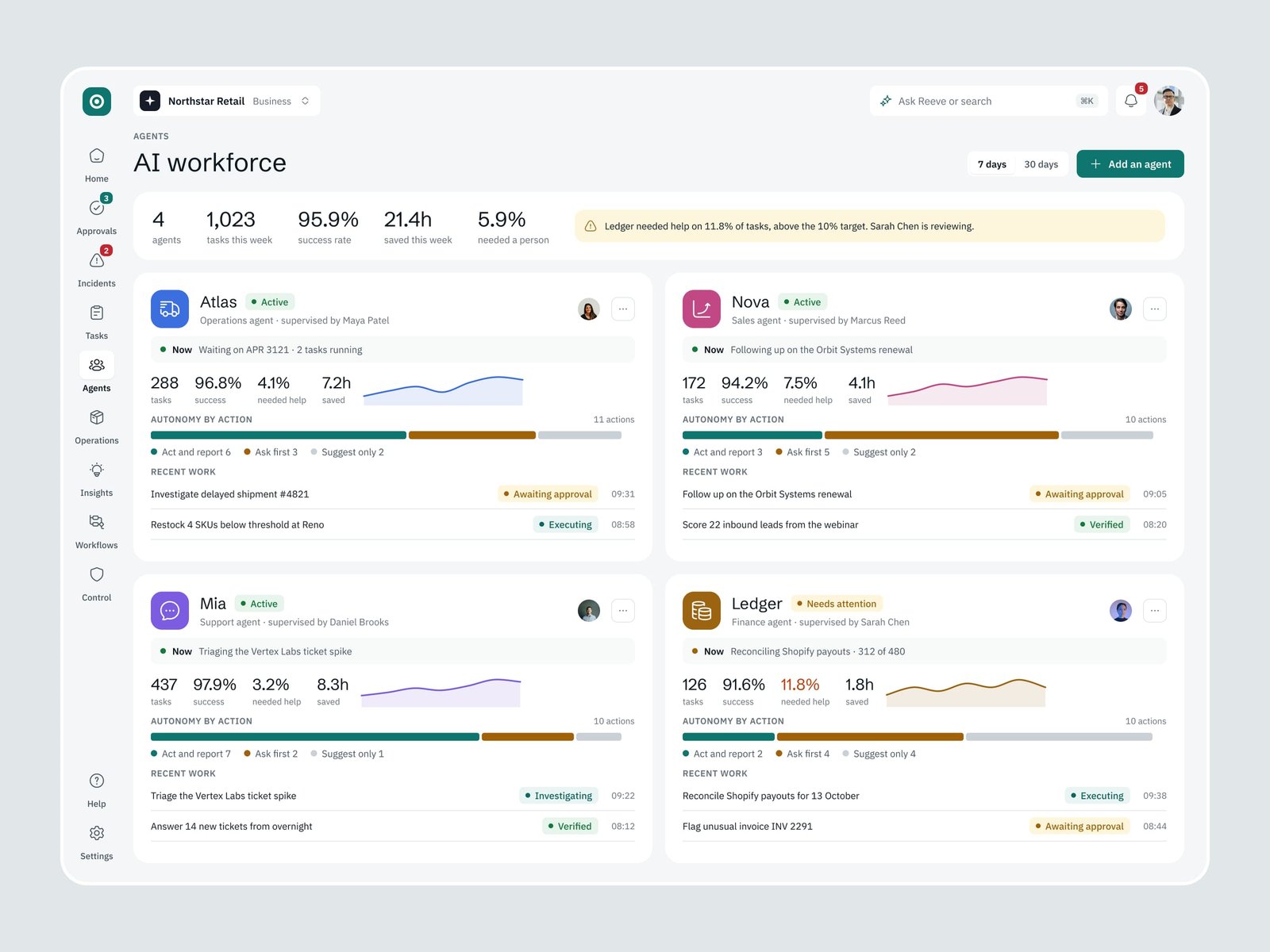Click Atlas Now status: Waiting on APR 3121
The image size is (1270, 952).
coord(393,350)
